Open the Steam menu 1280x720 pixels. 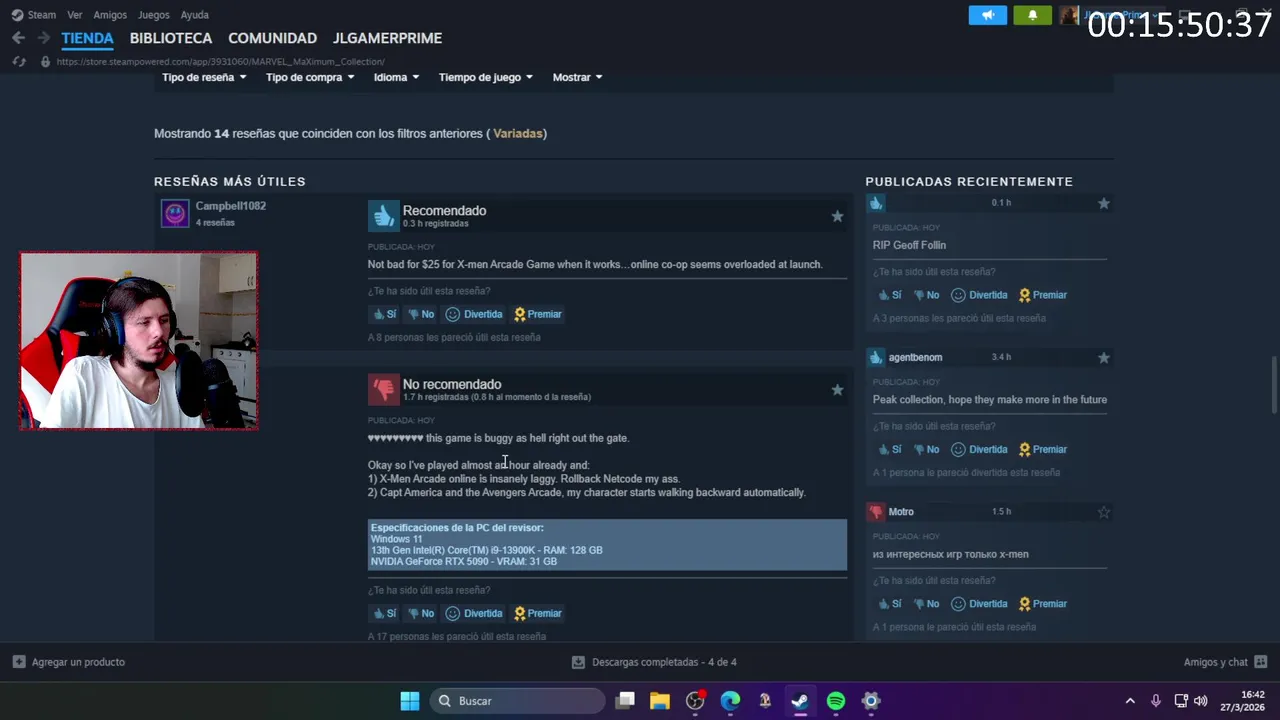pyautogui.click(x=42, y=15)
